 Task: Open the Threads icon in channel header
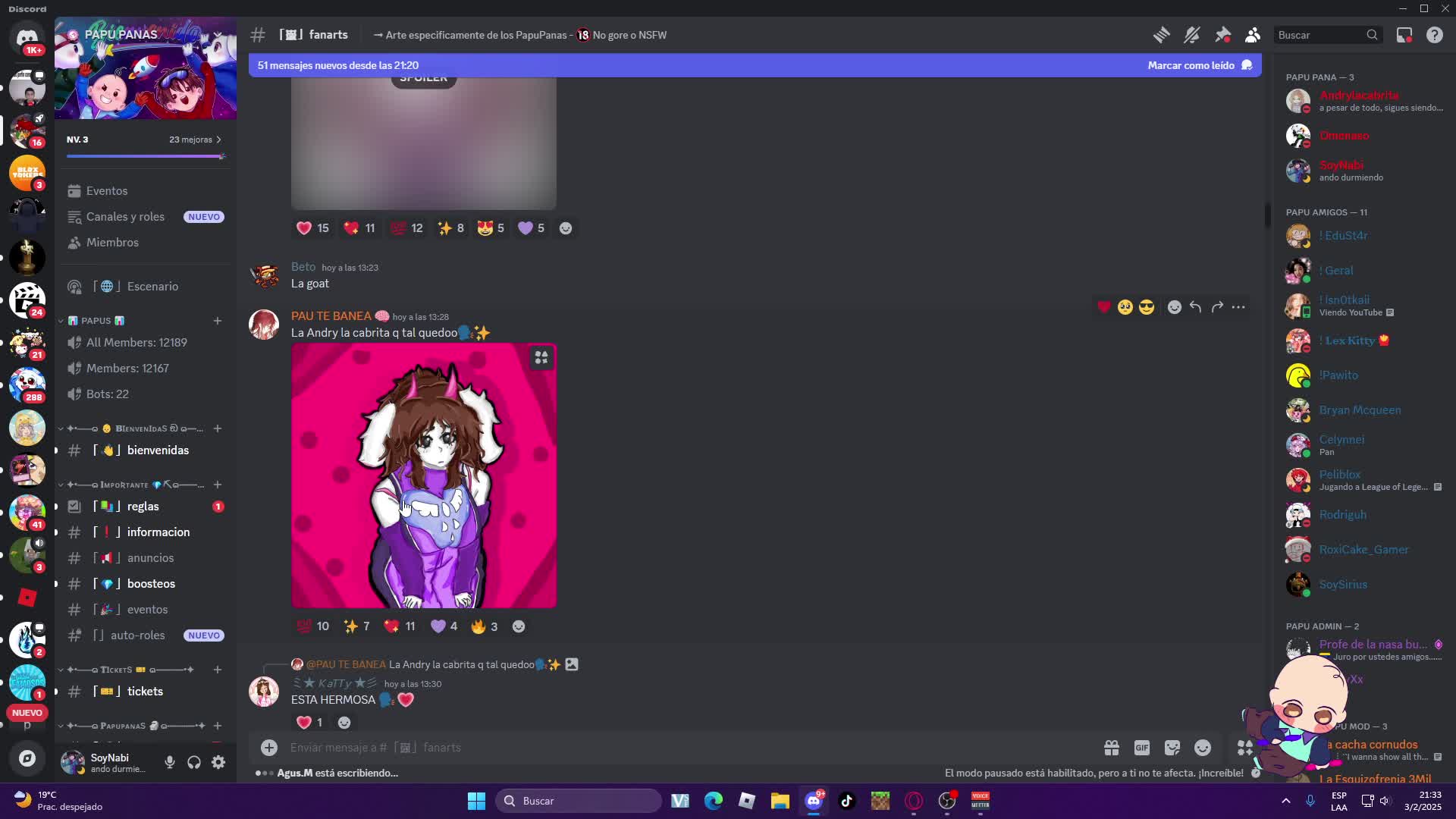tap(1161, 35)
